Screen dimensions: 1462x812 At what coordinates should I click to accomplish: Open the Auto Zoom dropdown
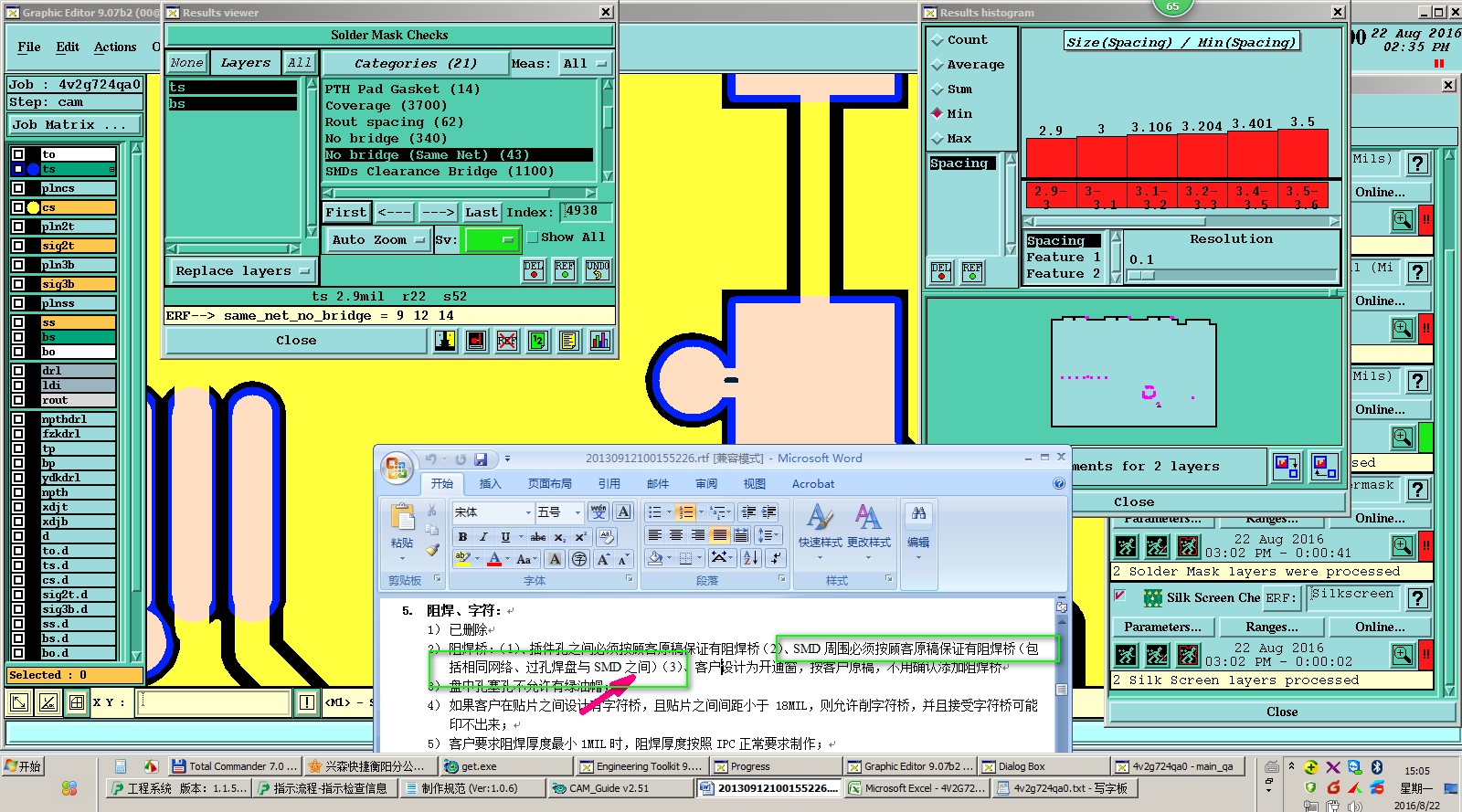pos(377,239)
